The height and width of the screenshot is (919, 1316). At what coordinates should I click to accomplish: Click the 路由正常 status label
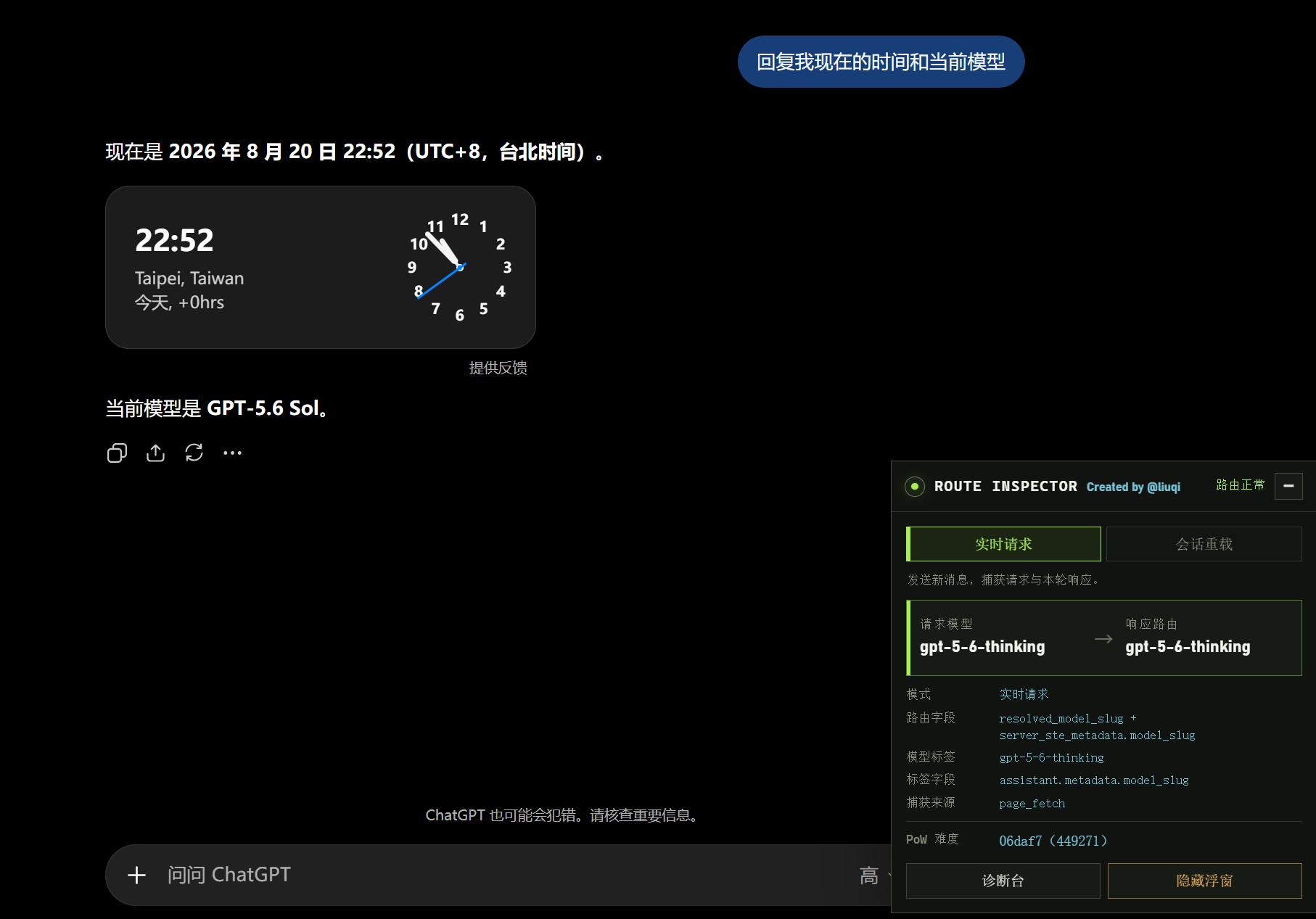pos(1241,485)
